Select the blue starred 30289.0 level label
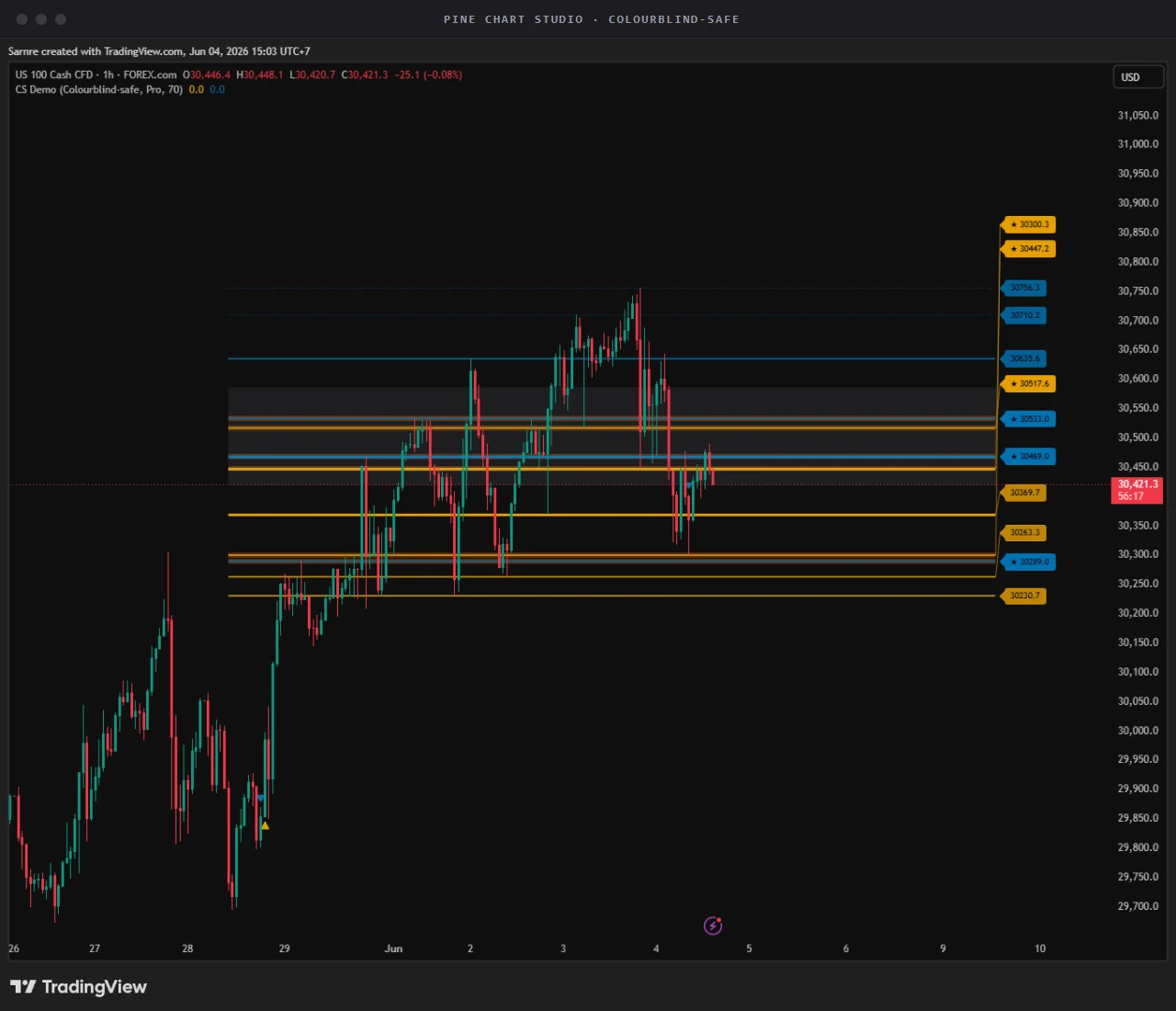Screen dimensions: 1176x1011 tap(1028, 562)
